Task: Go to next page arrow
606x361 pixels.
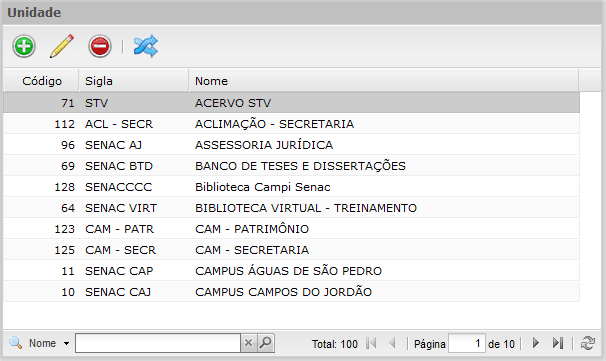Action: pyautogui.click(x=536, y=343)
